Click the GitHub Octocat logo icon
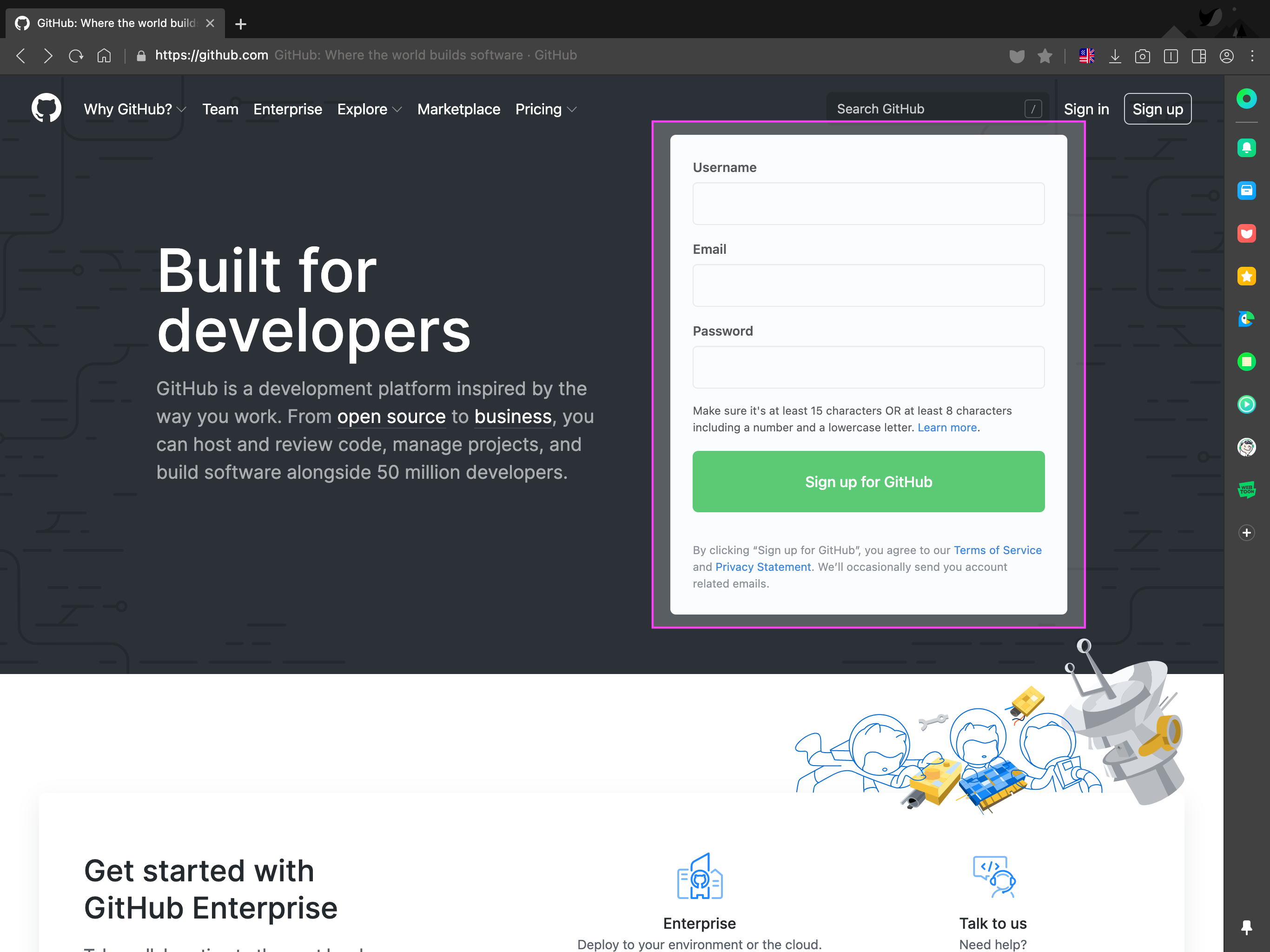Image resolution: width=1270 pixels, height=952 pixels. (x=47, y=109)
